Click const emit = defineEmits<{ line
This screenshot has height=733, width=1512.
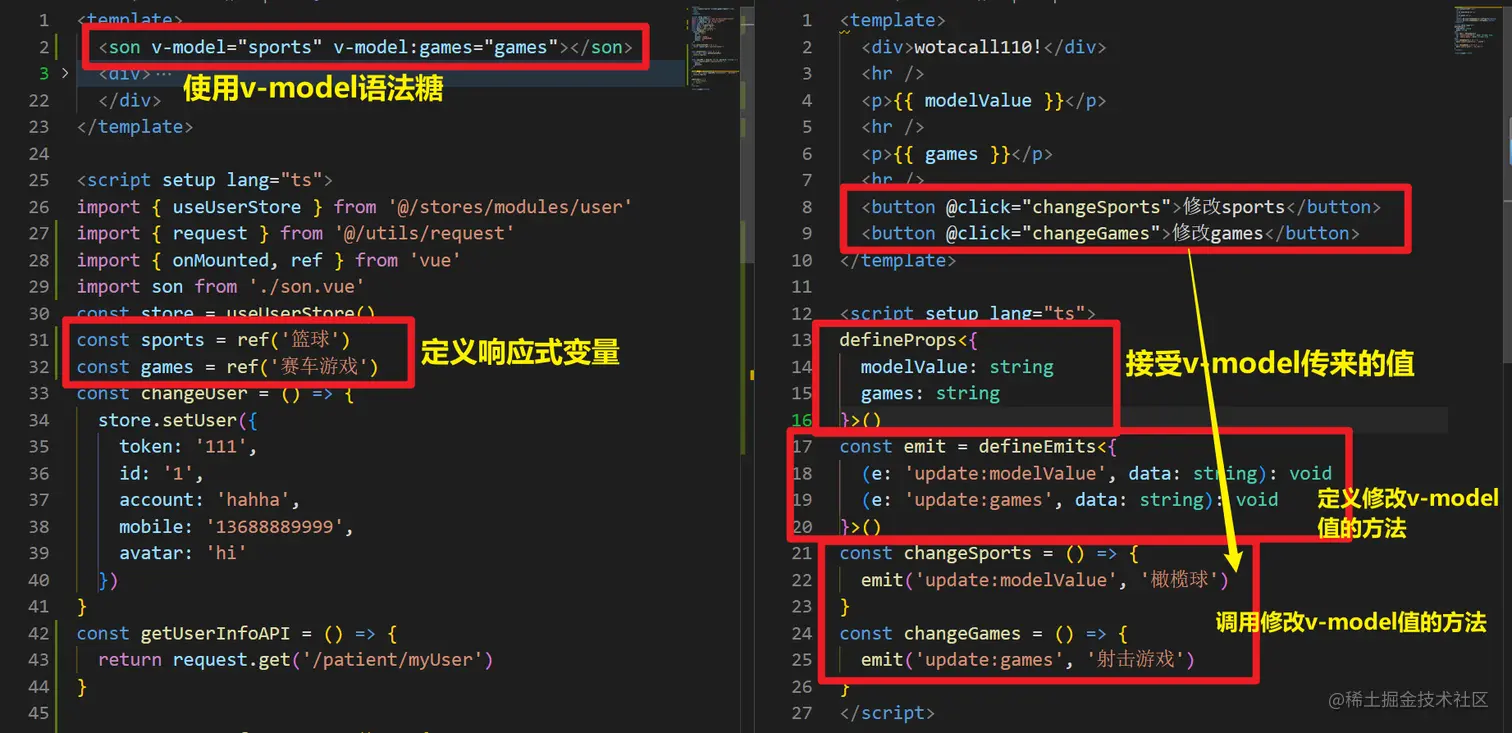click(979, 447)
